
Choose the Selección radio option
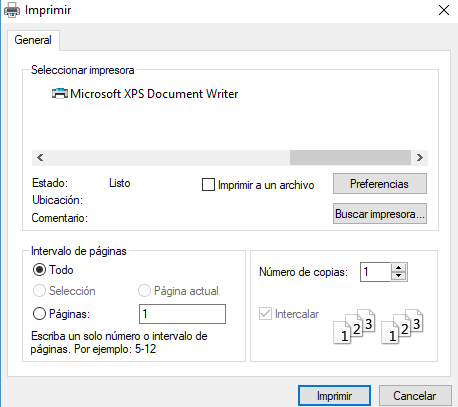(39, 291)
